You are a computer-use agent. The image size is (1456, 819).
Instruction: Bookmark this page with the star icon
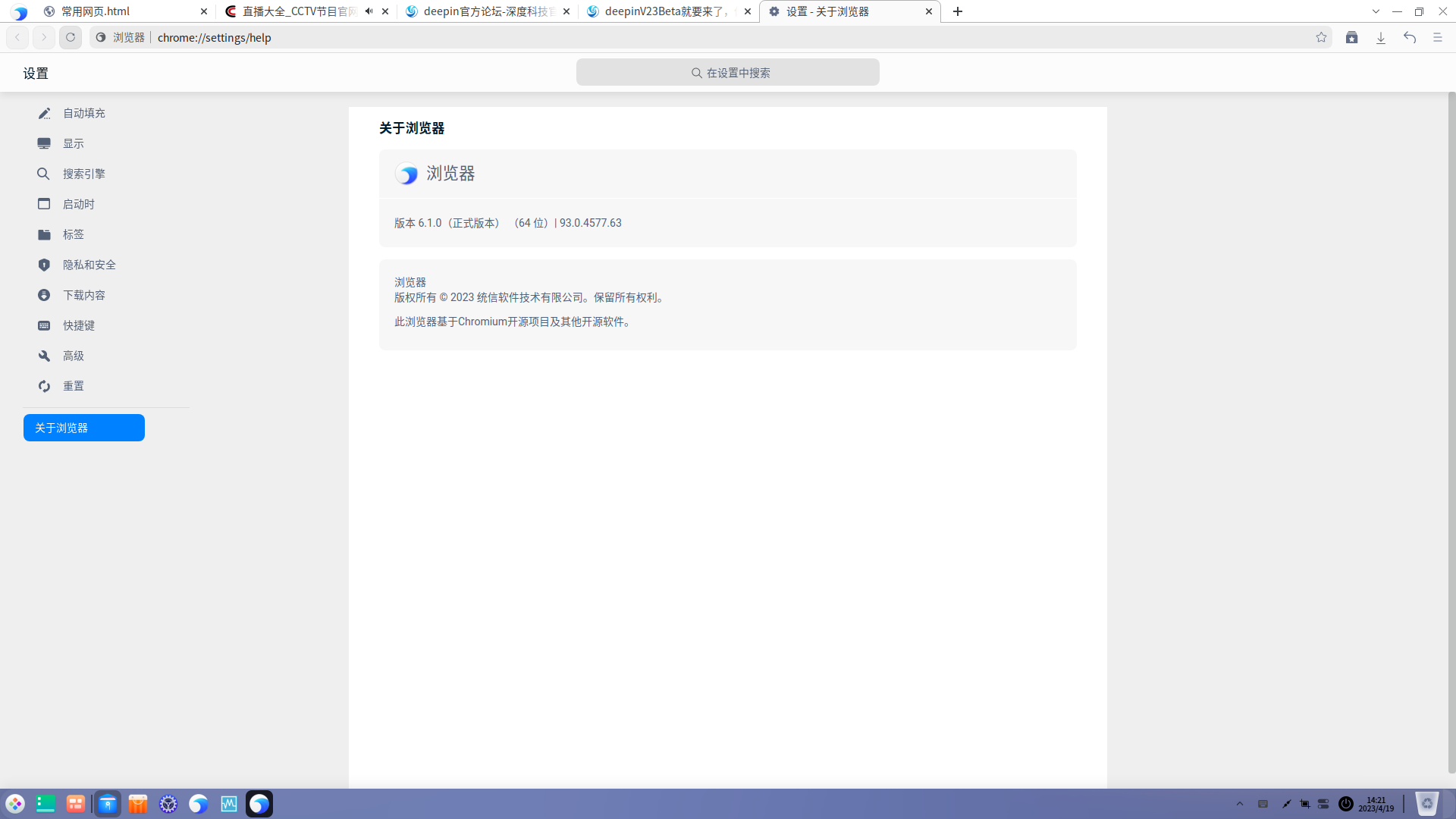tap(1322, 37)
